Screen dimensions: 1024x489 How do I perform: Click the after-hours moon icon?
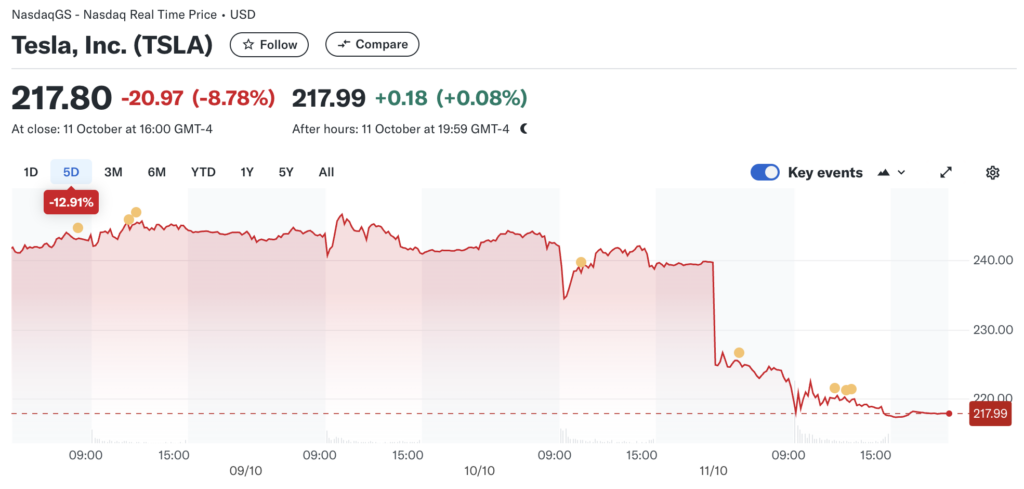(x=523, y=129)
